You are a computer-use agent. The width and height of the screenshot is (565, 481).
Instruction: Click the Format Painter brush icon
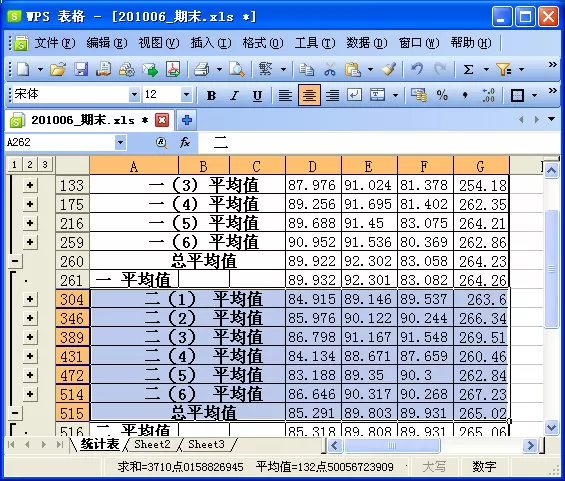pyautogui.click(x=389, y=69)
